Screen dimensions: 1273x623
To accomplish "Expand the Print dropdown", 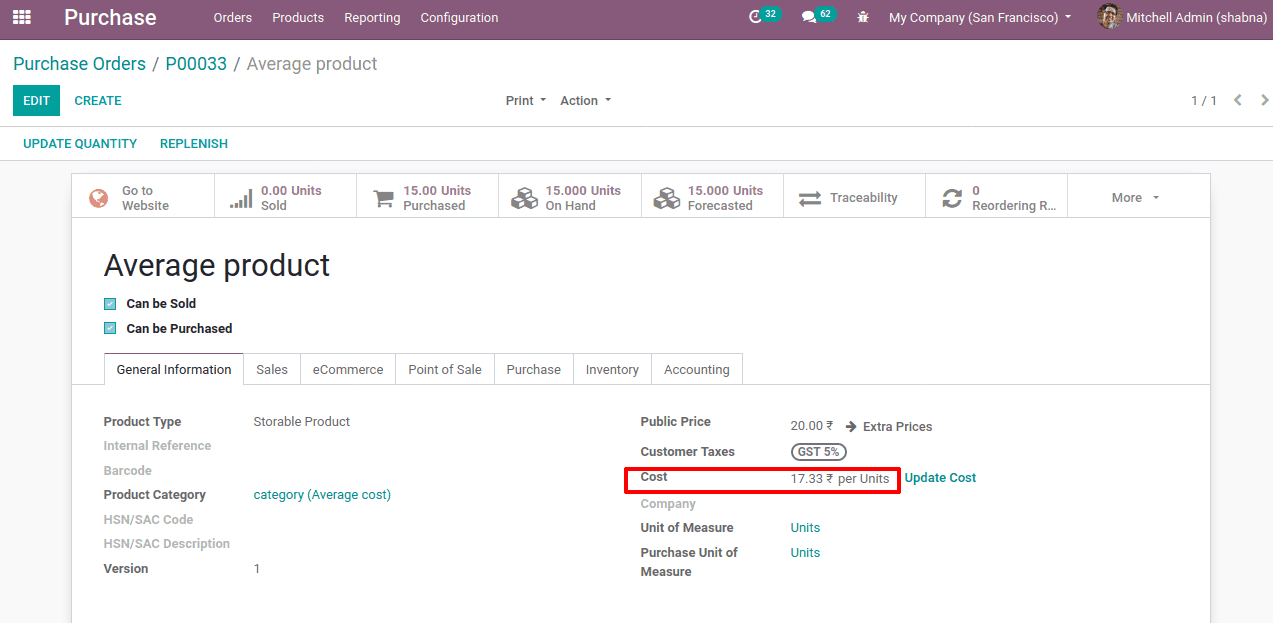I will [x=526, y=100].
